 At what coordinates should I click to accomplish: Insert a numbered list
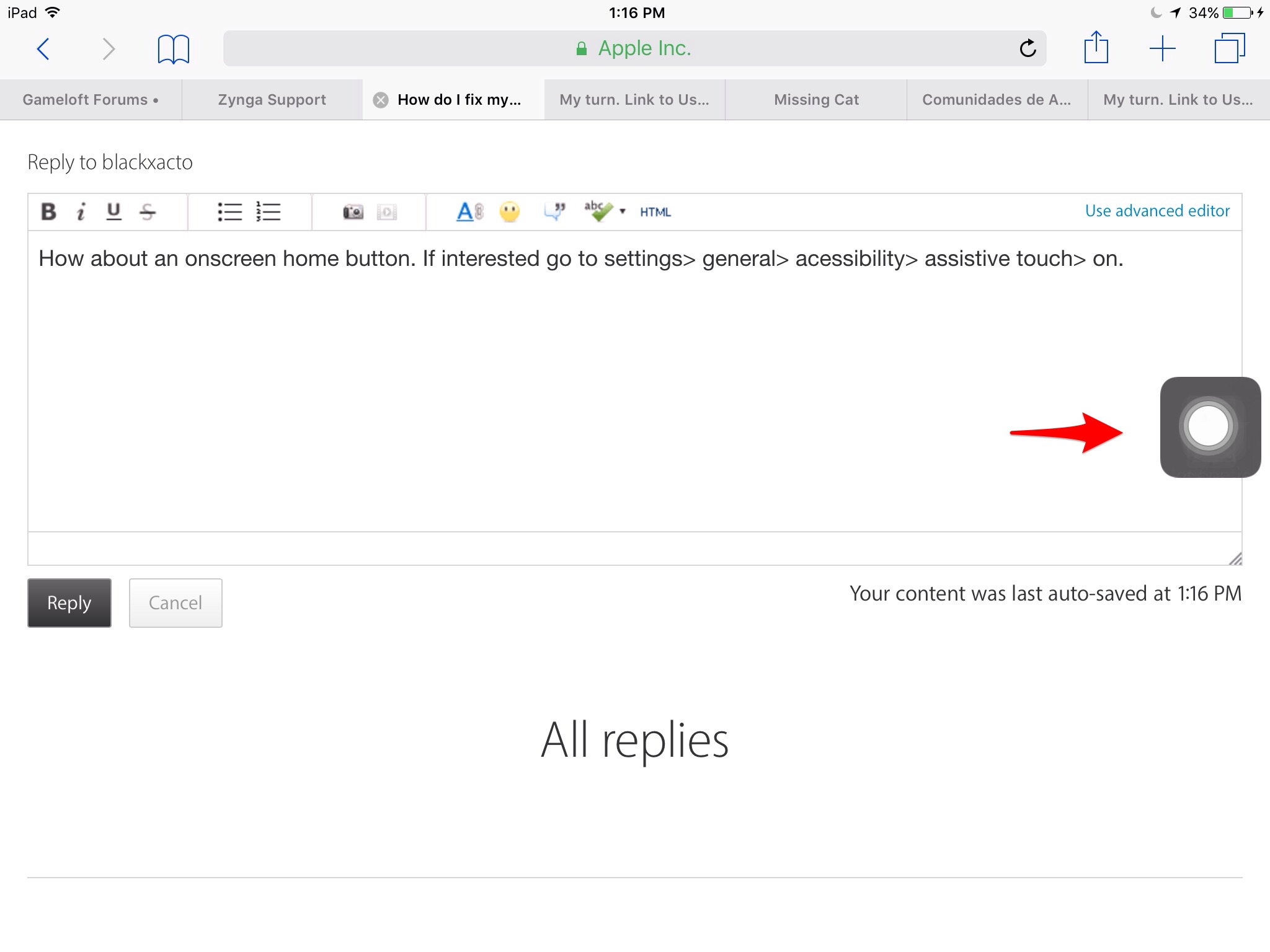pos(269,212)
